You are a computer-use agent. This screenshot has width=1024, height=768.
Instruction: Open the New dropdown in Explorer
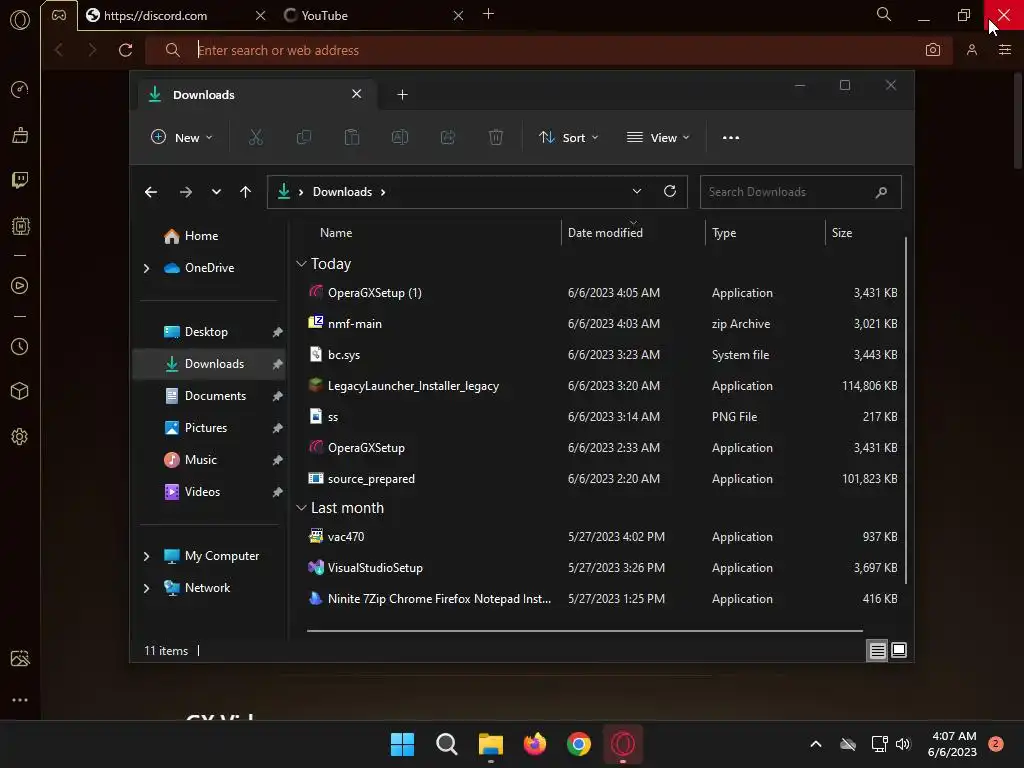[x=182, y=138]
